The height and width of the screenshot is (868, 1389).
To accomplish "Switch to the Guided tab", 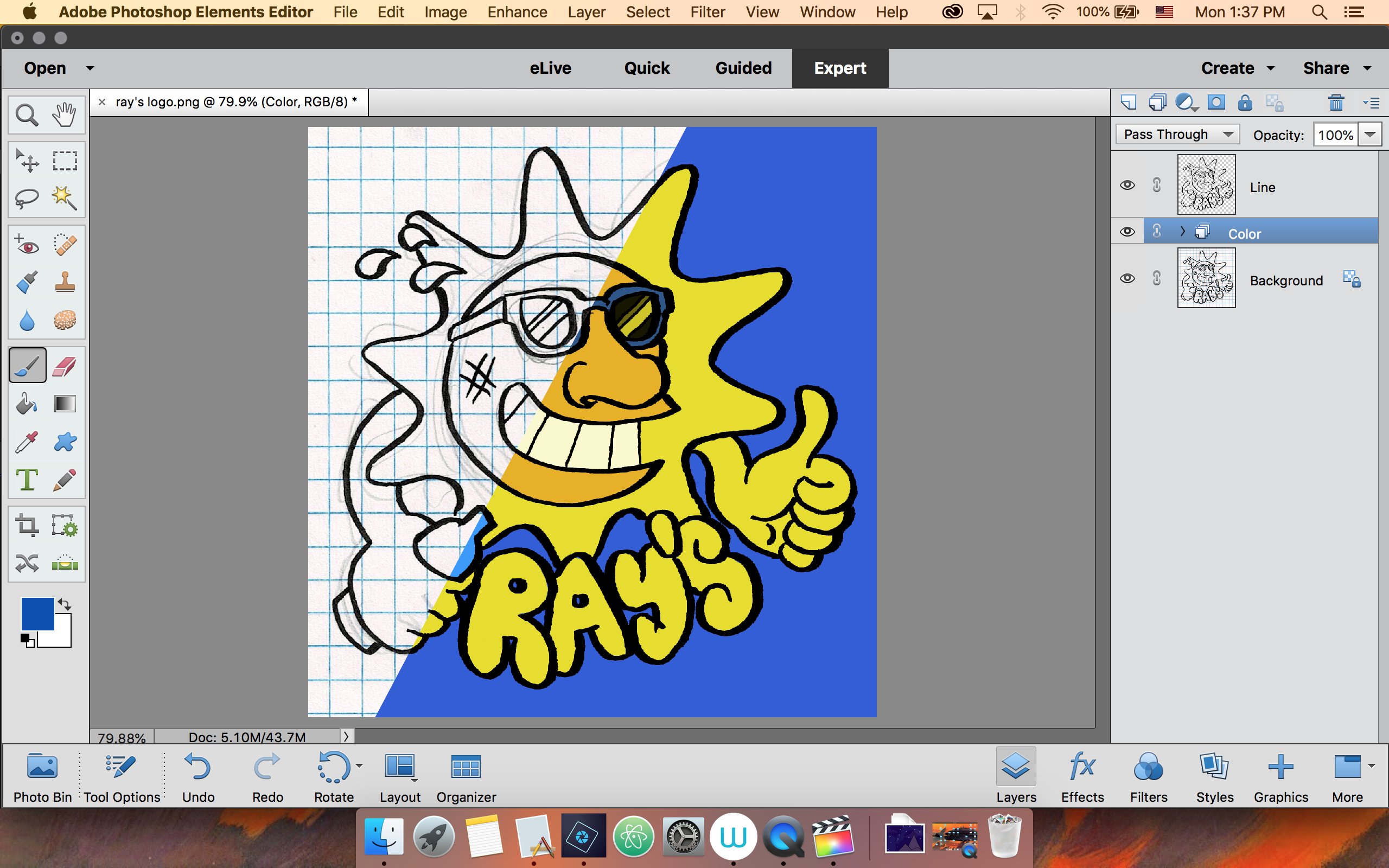I will 743,68.
